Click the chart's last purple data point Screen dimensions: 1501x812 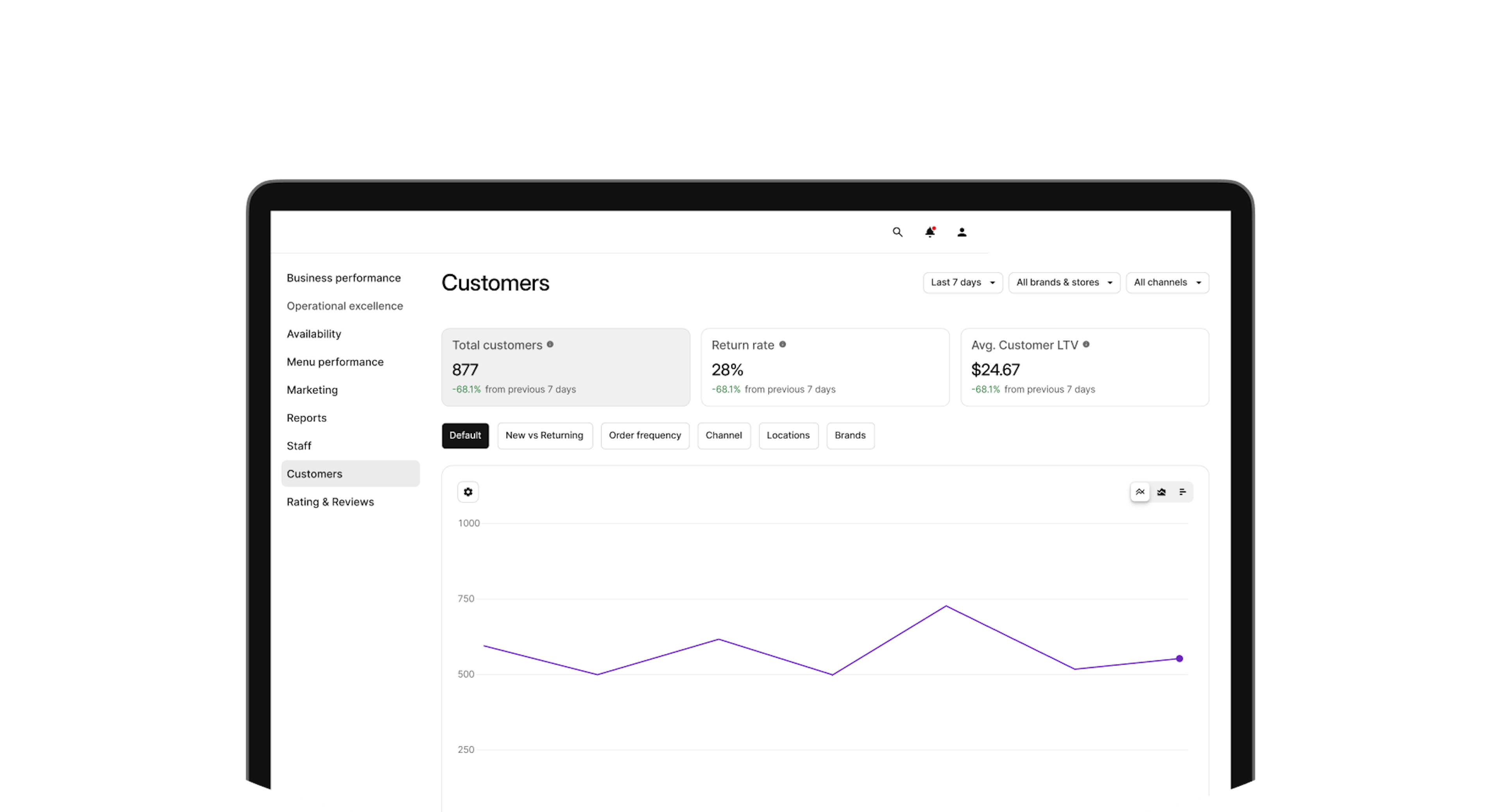tap(1179, 658)
